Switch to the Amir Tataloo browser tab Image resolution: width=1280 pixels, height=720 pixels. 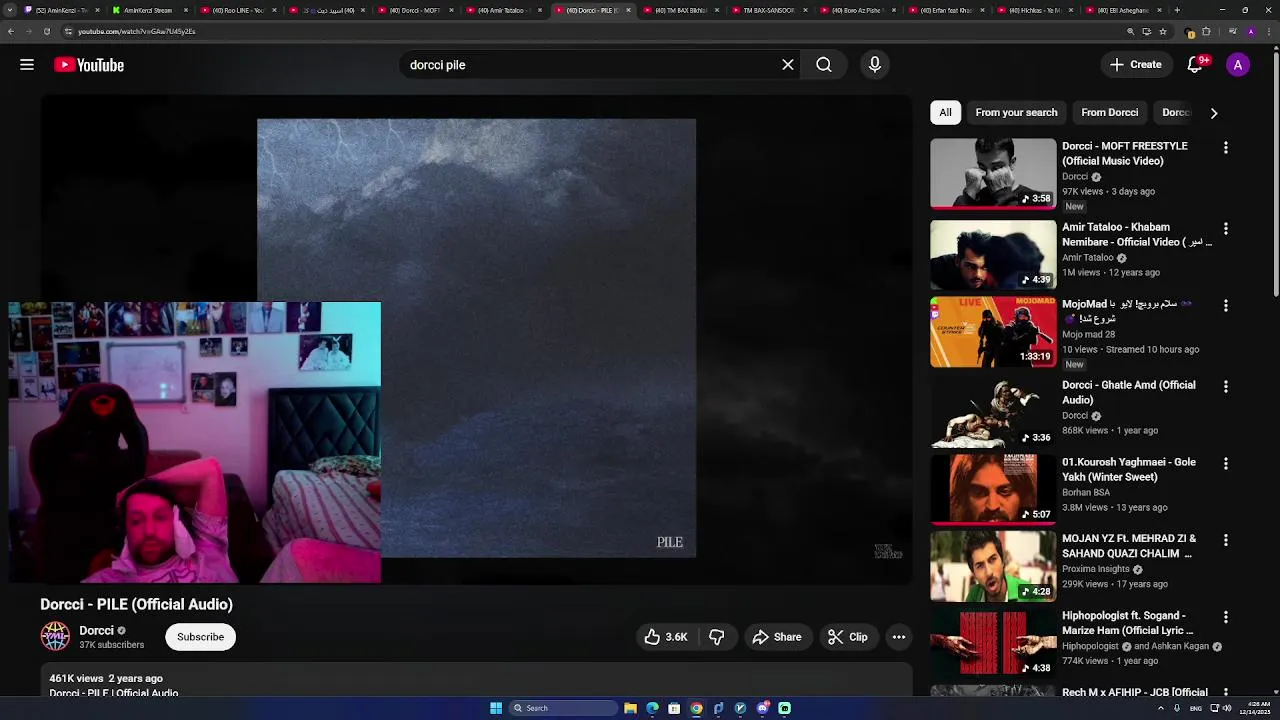[x=506, y=10]
